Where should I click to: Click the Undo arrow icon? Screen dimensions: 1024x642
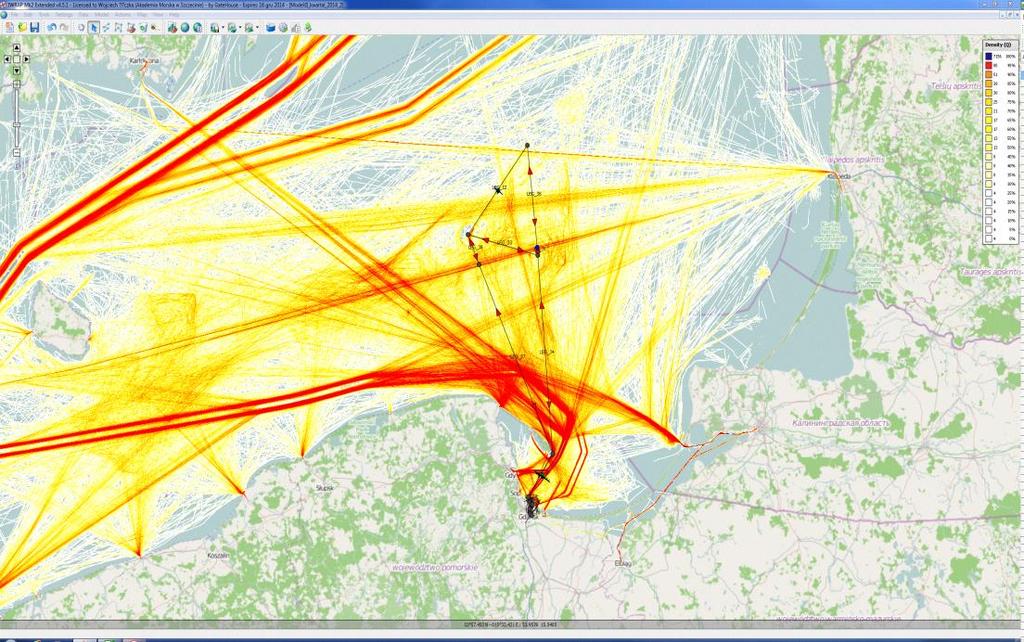tap(52, 27)
